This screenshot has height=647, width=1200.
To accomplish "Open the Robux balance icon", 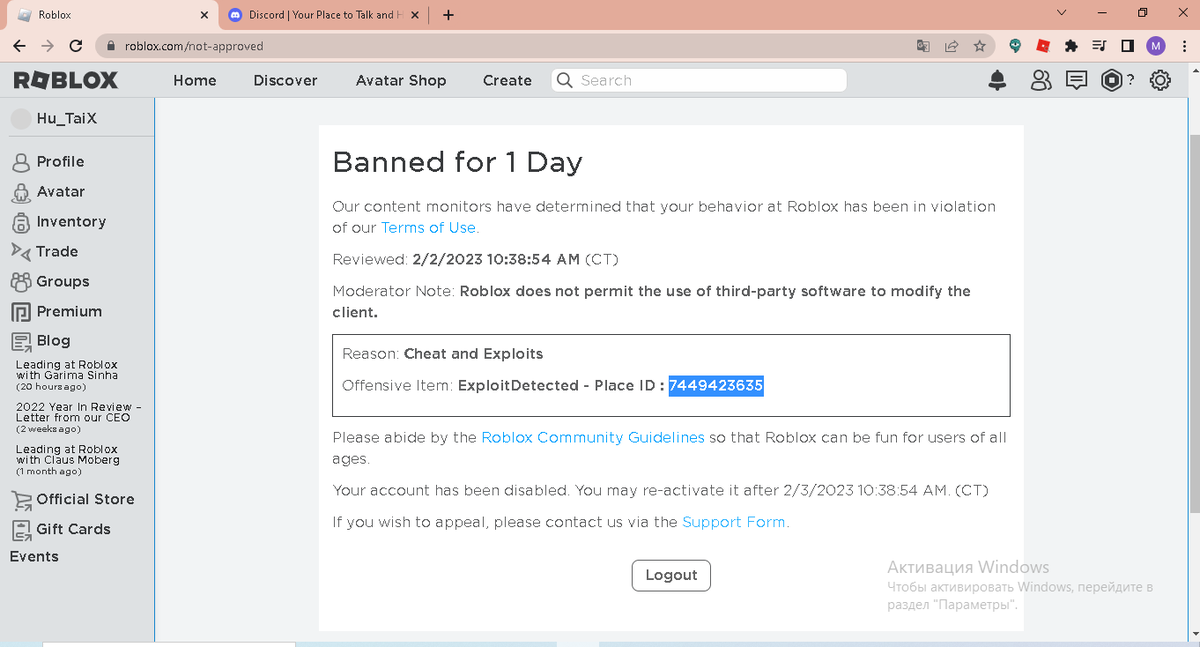I will point(1112,80).
